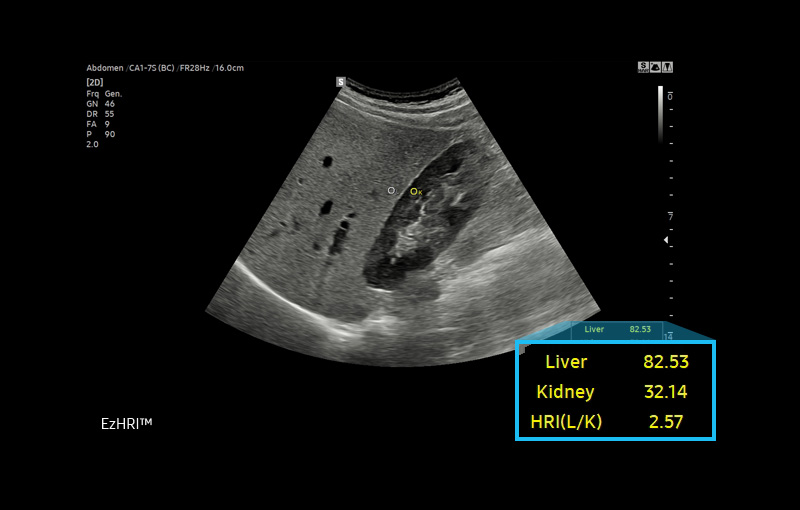The width and height of the screenshot is (800, 510).
Task: Click the S probe orientation marker
Action: [x=341, y=82]
